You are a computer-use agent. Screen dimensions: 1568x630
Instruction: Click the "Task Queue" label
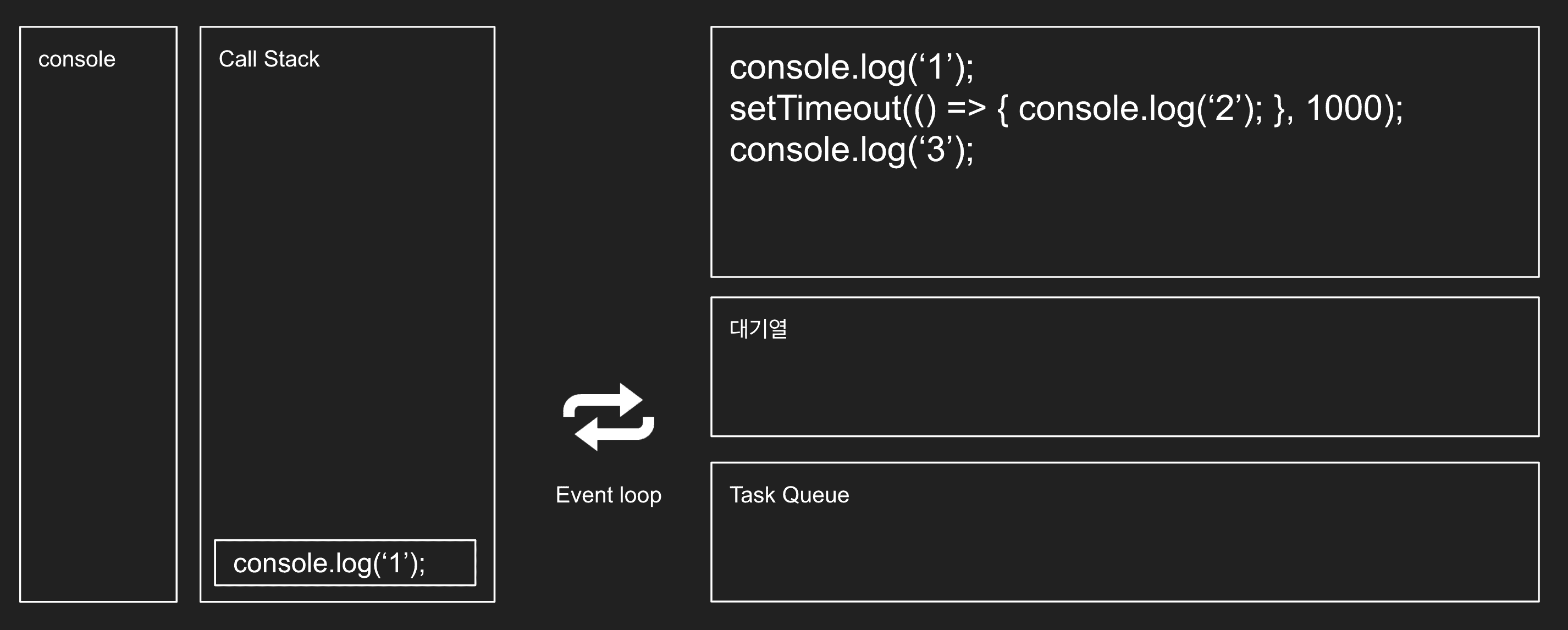(789, 495)
